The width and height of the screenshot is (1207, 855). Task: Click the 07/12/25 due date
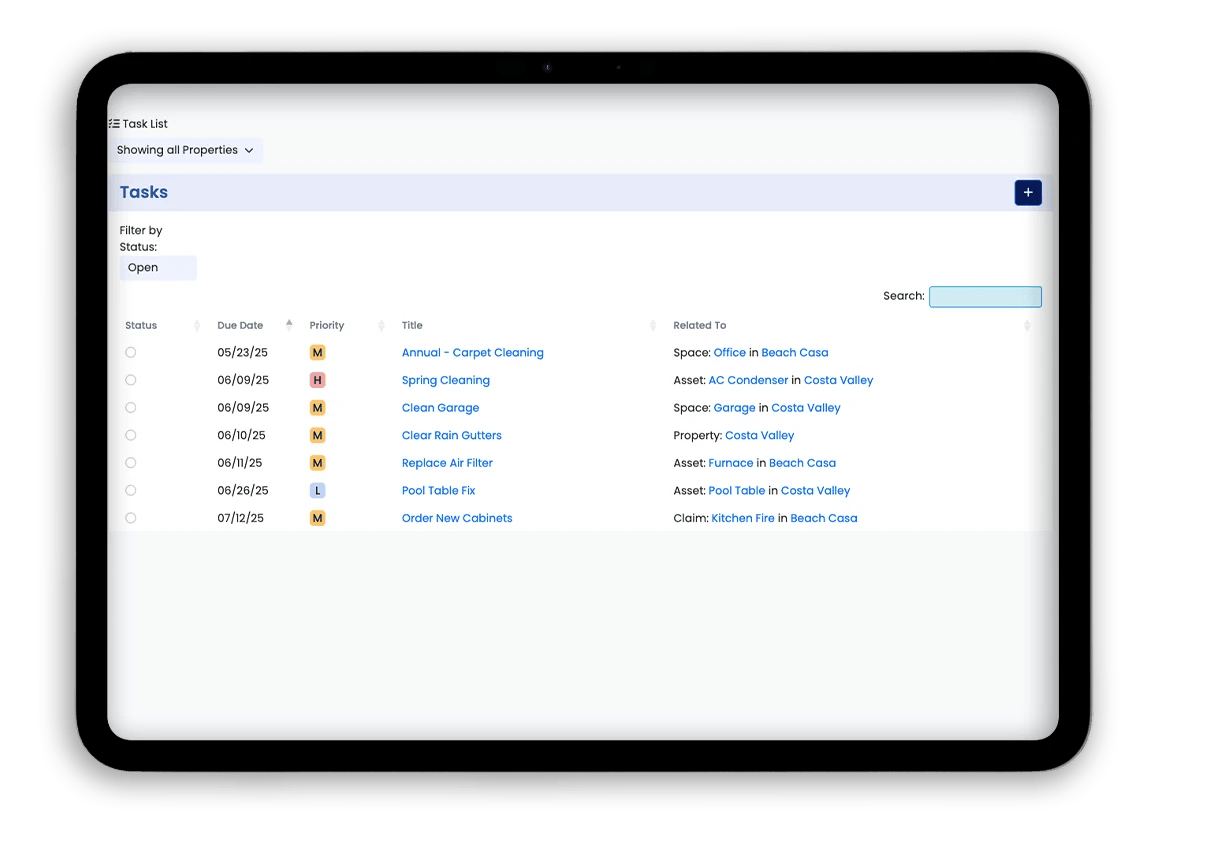(241, 518)
